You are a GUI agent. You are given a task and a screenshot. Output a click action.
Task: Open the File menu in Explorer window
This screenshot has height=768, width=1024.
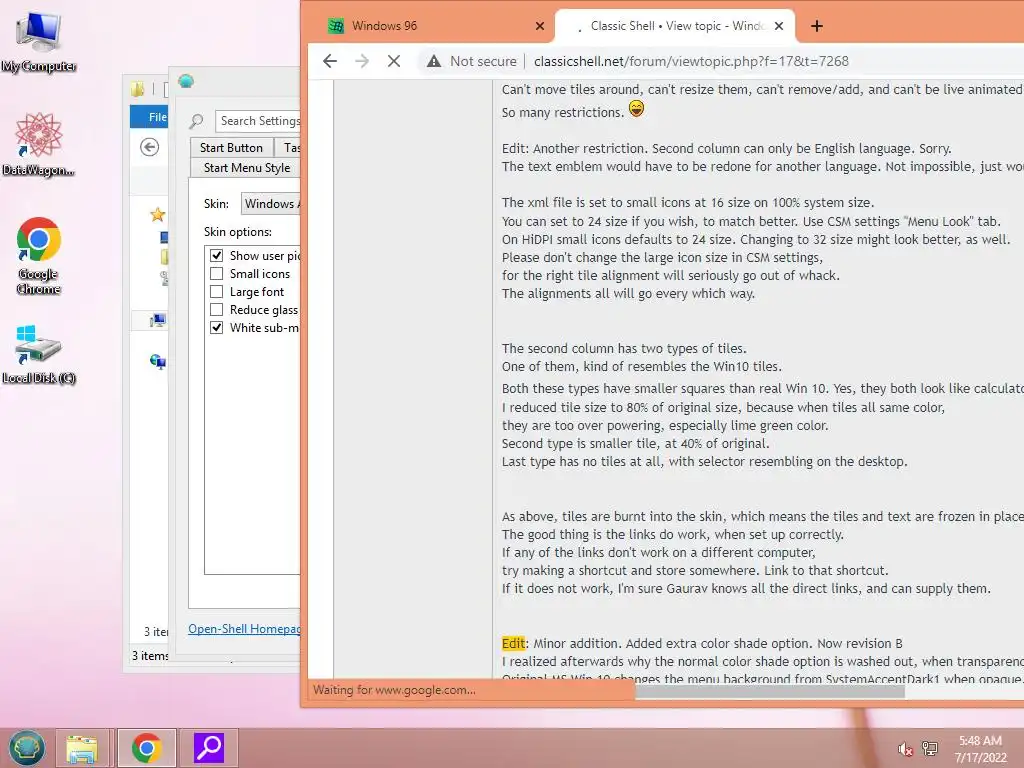(150, 117)
